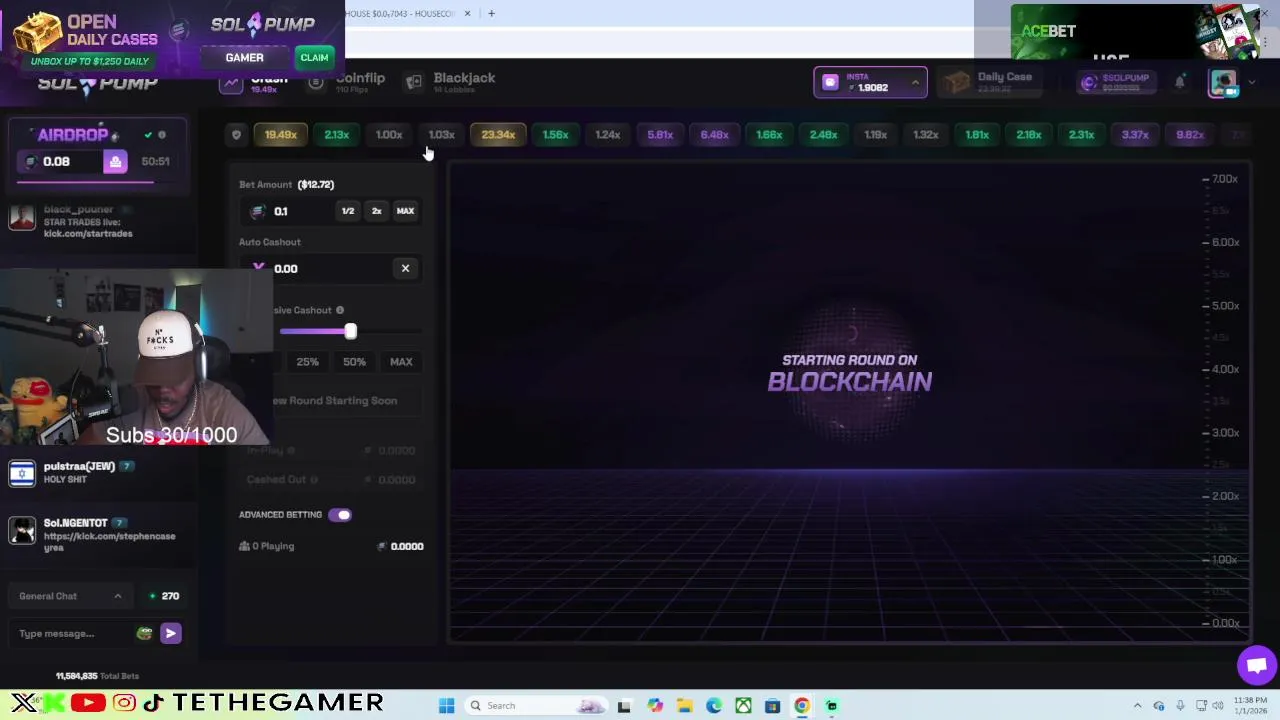The width and height of the screenshot is (1280, 720).
Task: Click the profile avatar in the header
Action: [1224, 83]
